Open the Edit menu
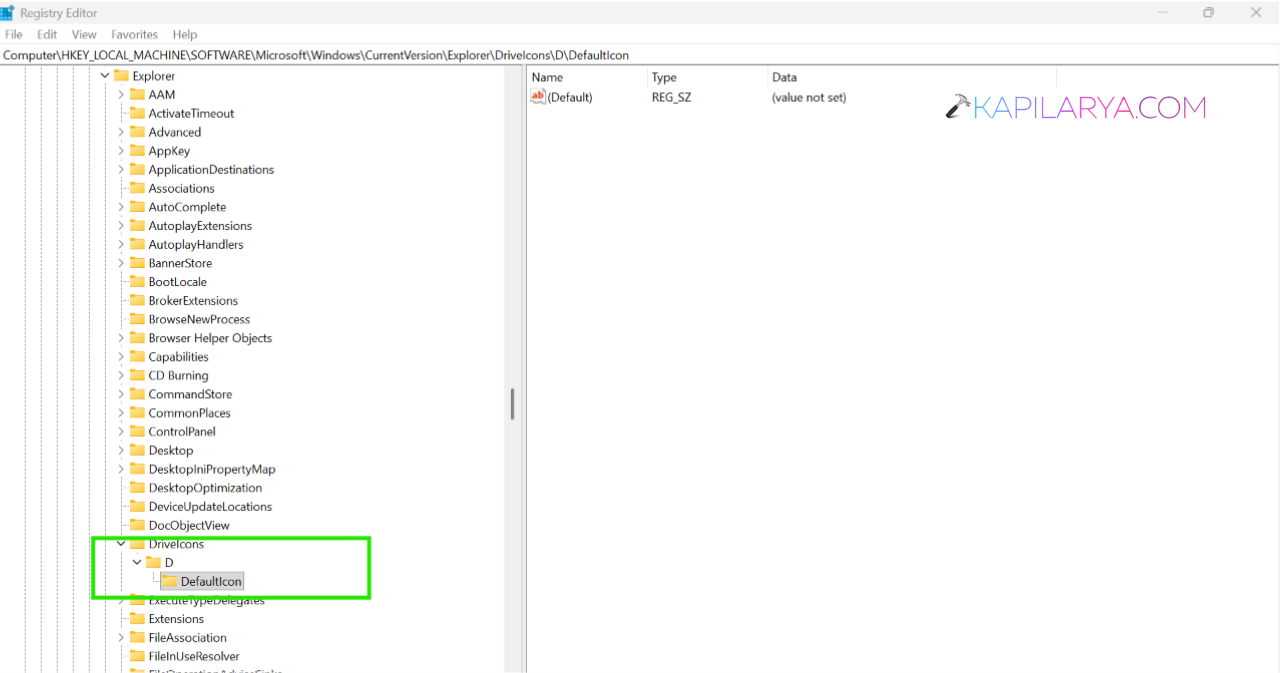This screenshot has width=1280, height=673. pyautogui.click(x=47, y=34)
